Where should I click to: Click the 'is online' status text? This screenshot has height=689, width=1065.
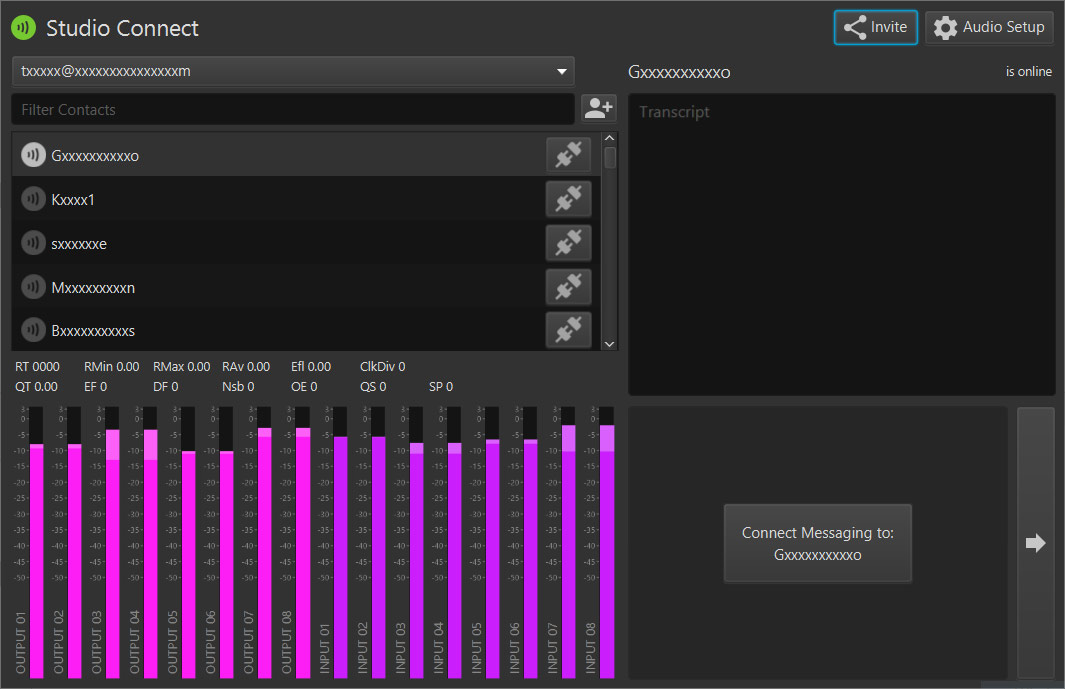(1028, 71)
